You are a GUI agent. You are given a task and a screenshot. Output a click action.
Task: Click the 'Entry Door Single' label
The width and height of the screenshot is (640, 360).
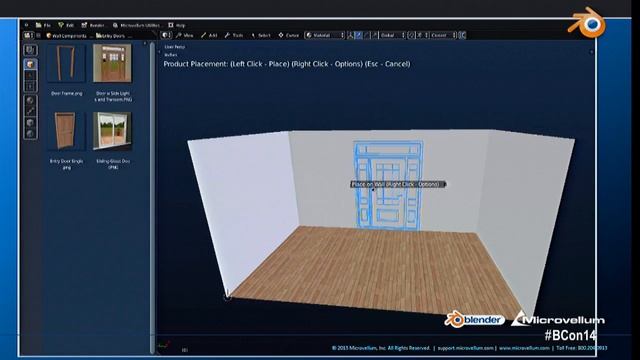click(67, 164)
